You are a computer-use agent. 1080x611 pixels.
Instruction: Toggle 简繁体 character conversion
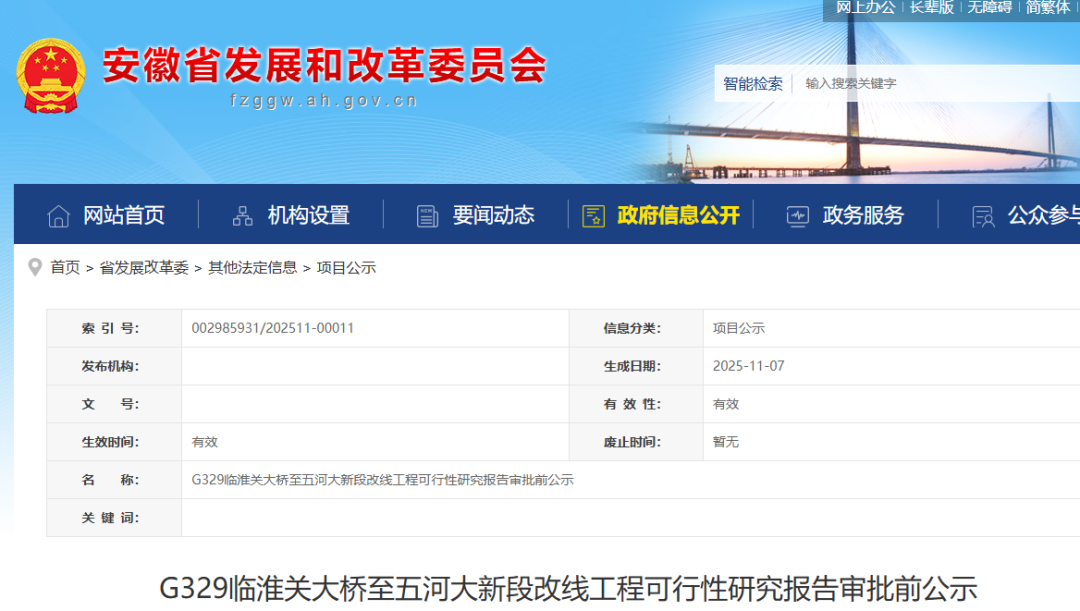(x=1048, y=7)
